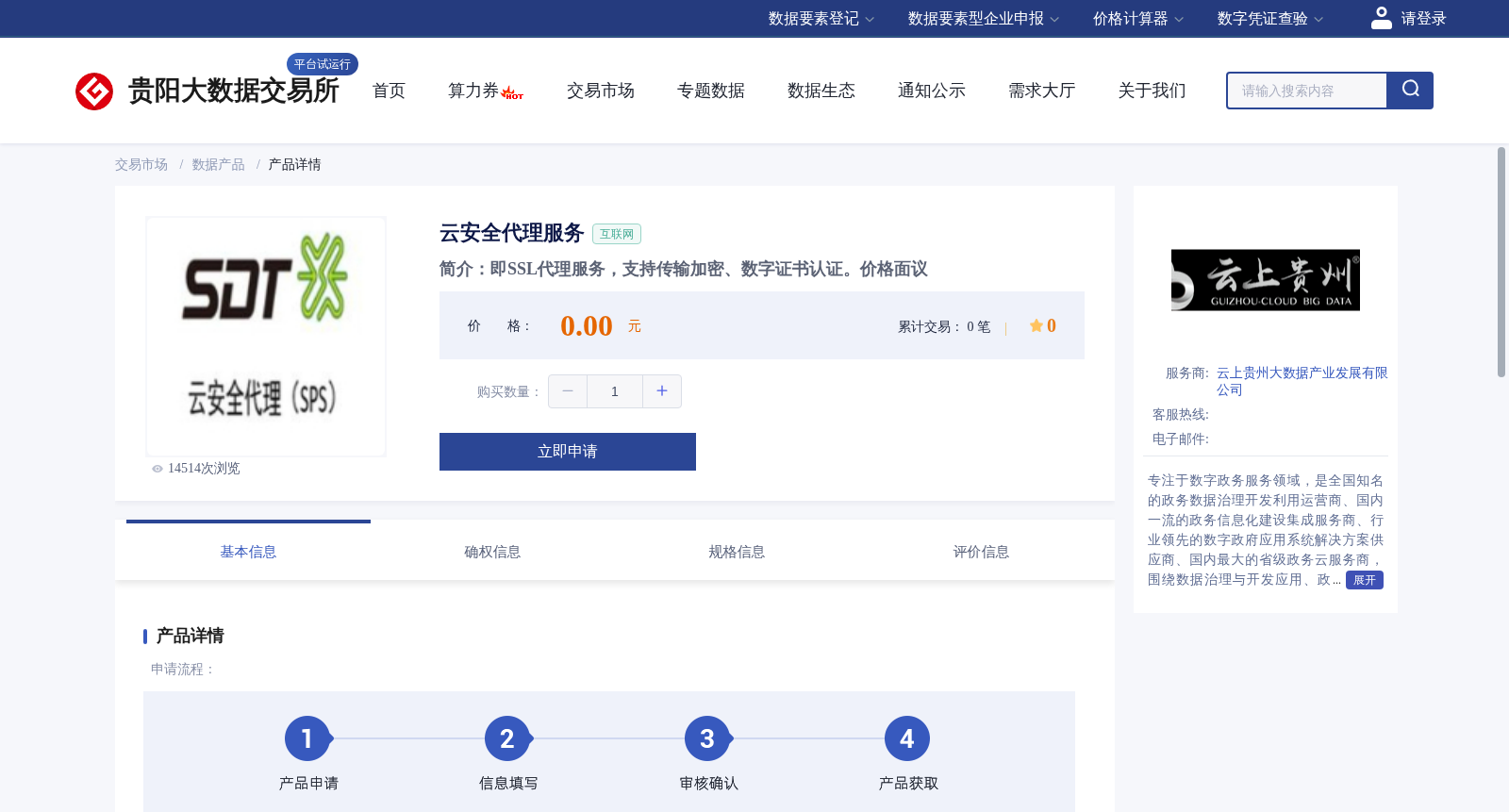Select the 基本信息 tab
Screen dimensions: 1509x812
click(x=248, y=552)
